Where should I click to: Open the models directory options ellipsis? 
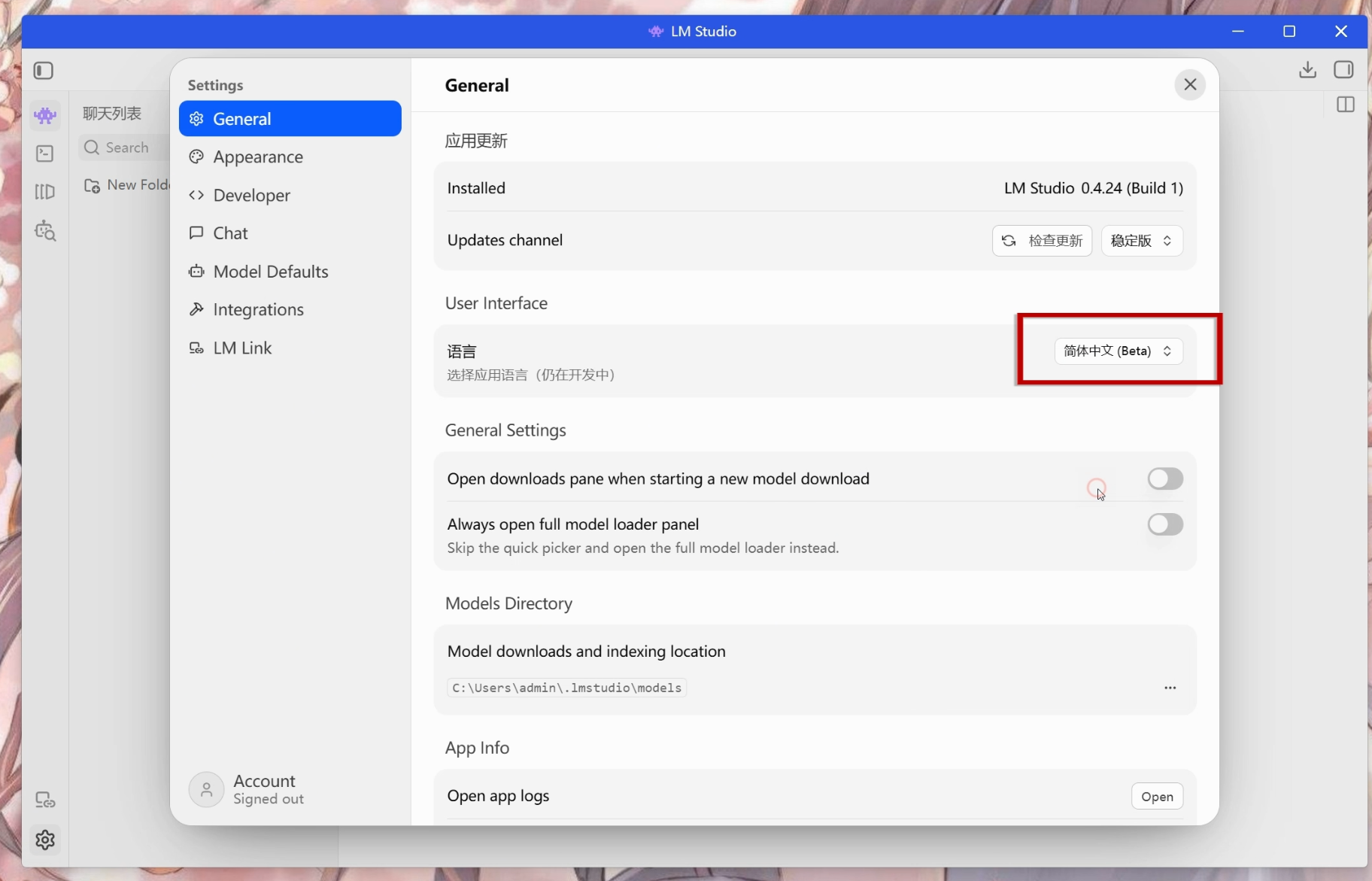(x=1170, y=688)
